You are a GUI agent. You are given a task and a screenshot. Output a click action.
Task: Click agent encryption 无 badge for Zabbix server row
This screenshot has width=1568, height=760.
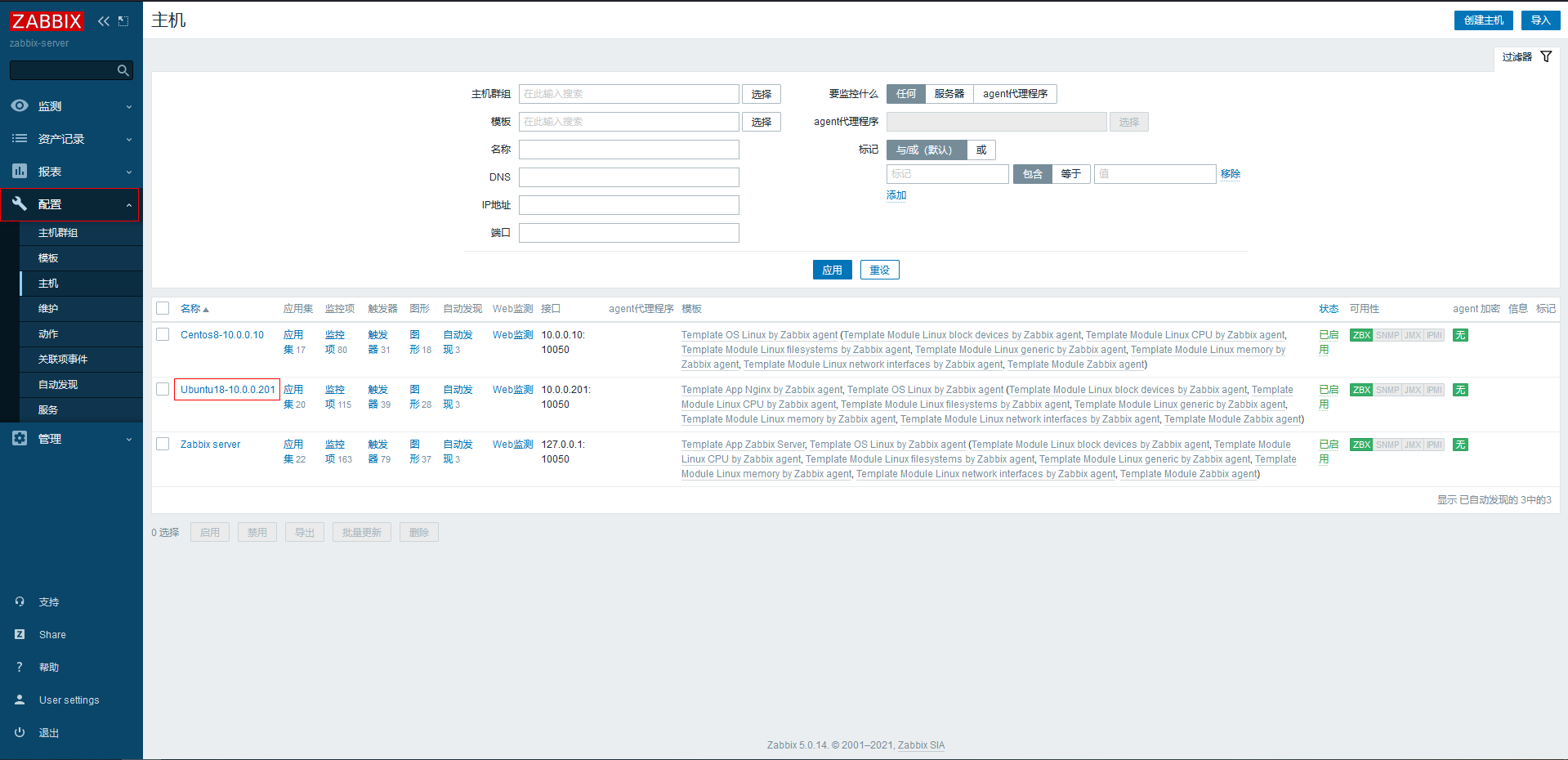[1460, 445]
